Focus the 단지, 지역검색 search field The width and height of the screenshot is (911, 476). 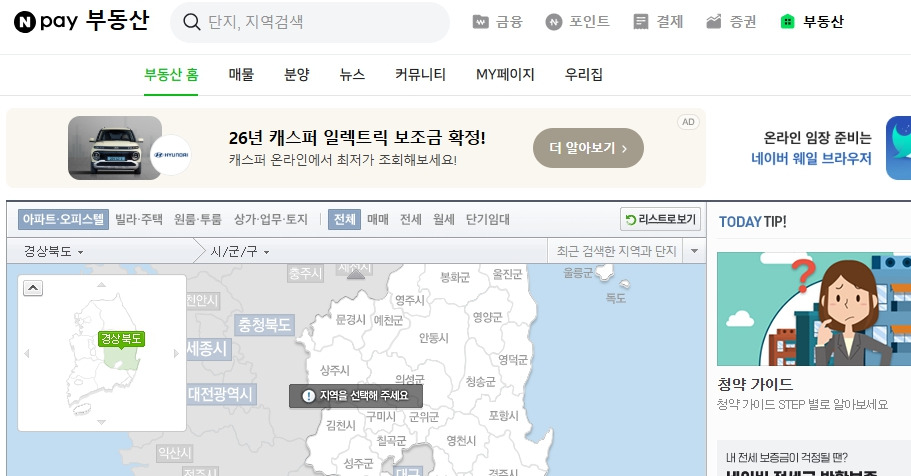[x=310, y=22]
